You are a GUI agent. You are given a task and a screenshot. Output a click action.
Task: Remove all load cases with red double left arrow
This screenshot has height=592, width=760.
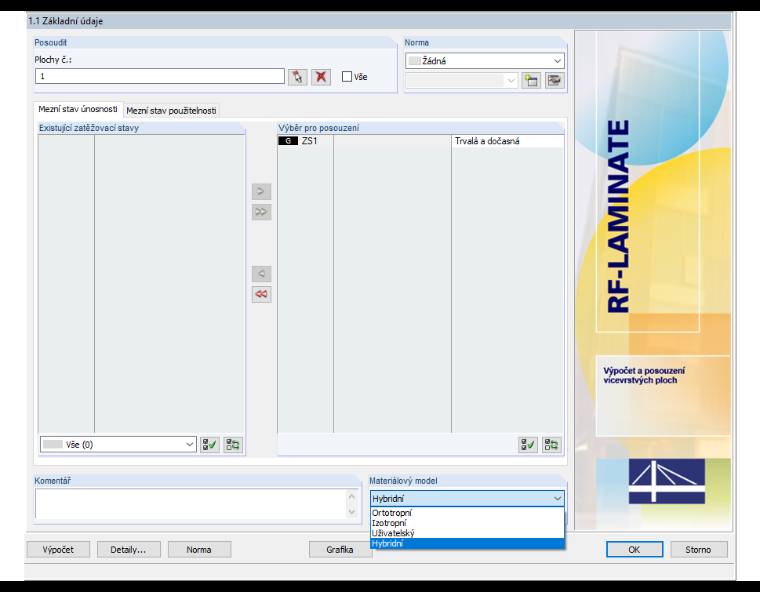tap(261, 294)
